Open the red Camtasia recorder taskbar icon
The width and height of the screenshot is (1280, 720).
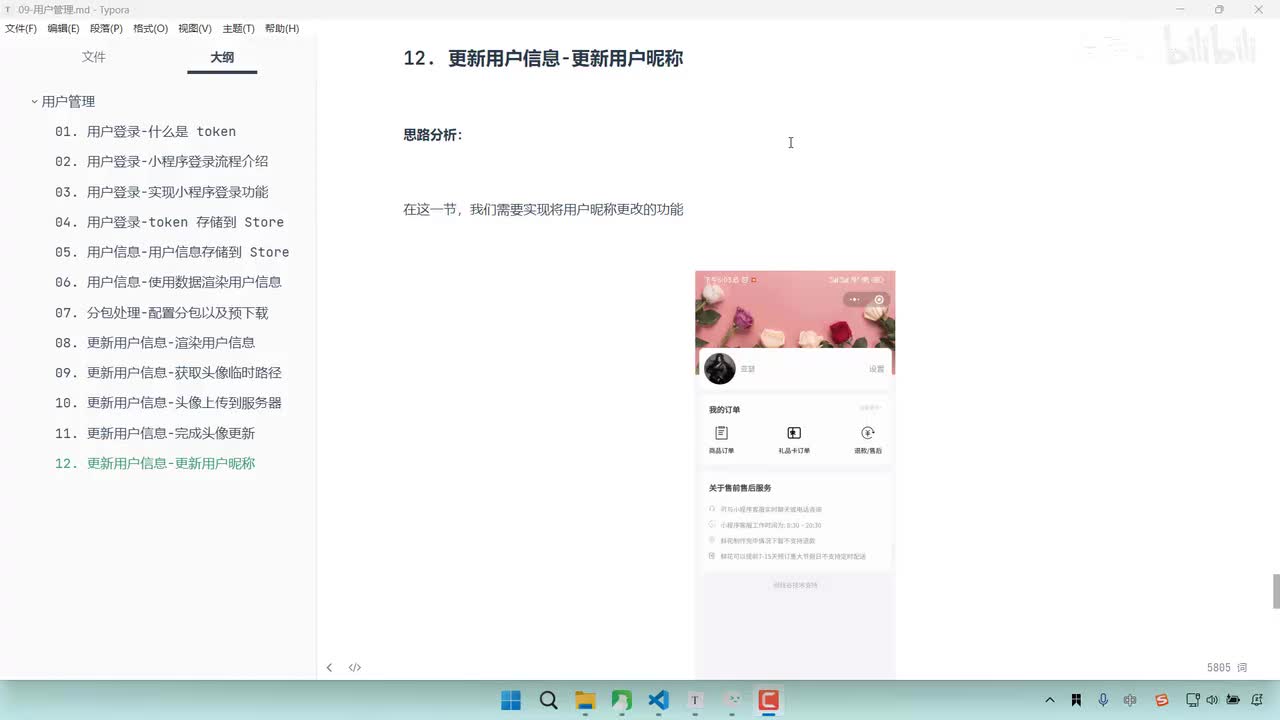click(768, 700)
